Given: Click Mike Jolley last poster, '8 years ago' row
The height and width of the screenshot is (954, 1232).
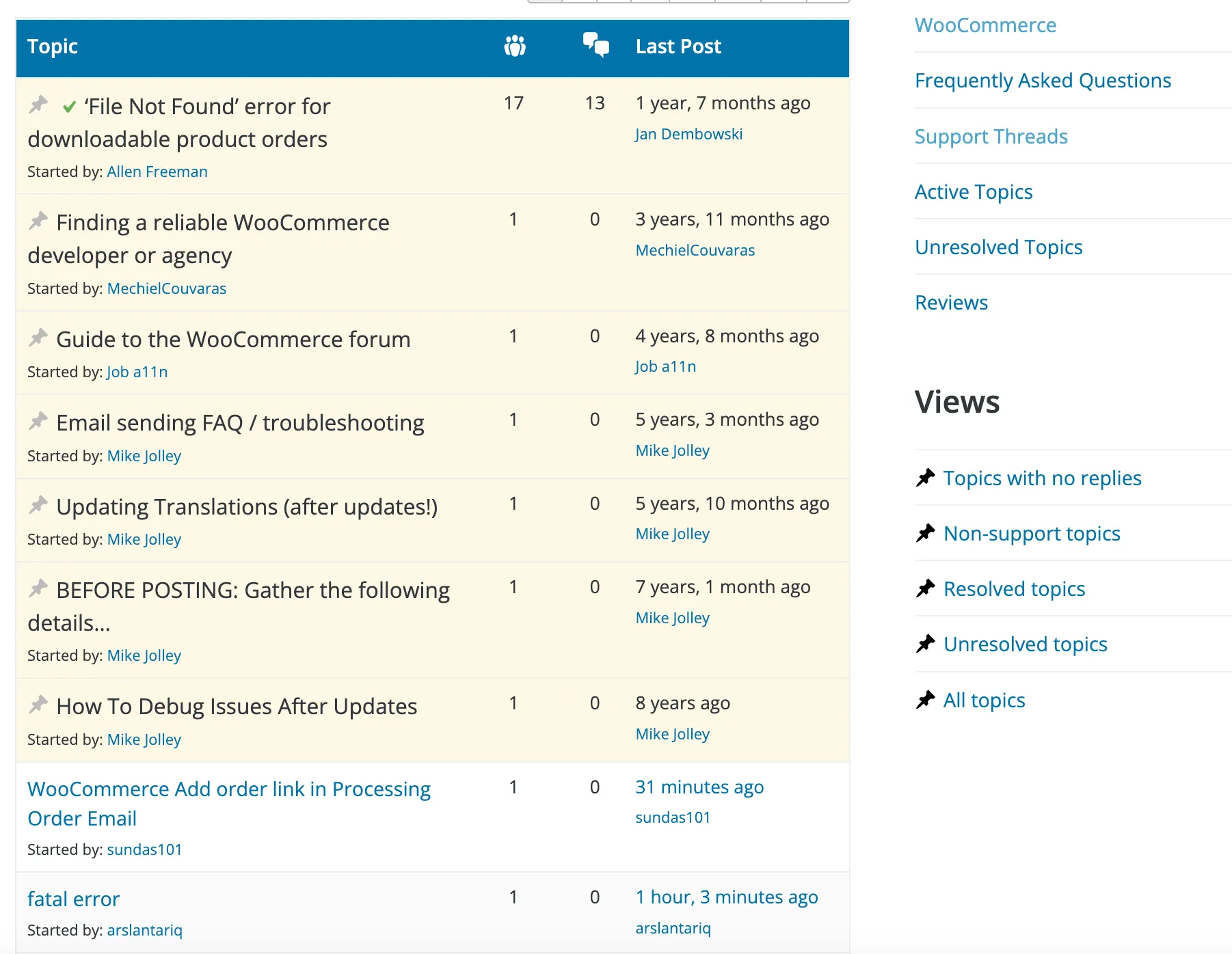Looking at the screenshot, I should 673,734.
